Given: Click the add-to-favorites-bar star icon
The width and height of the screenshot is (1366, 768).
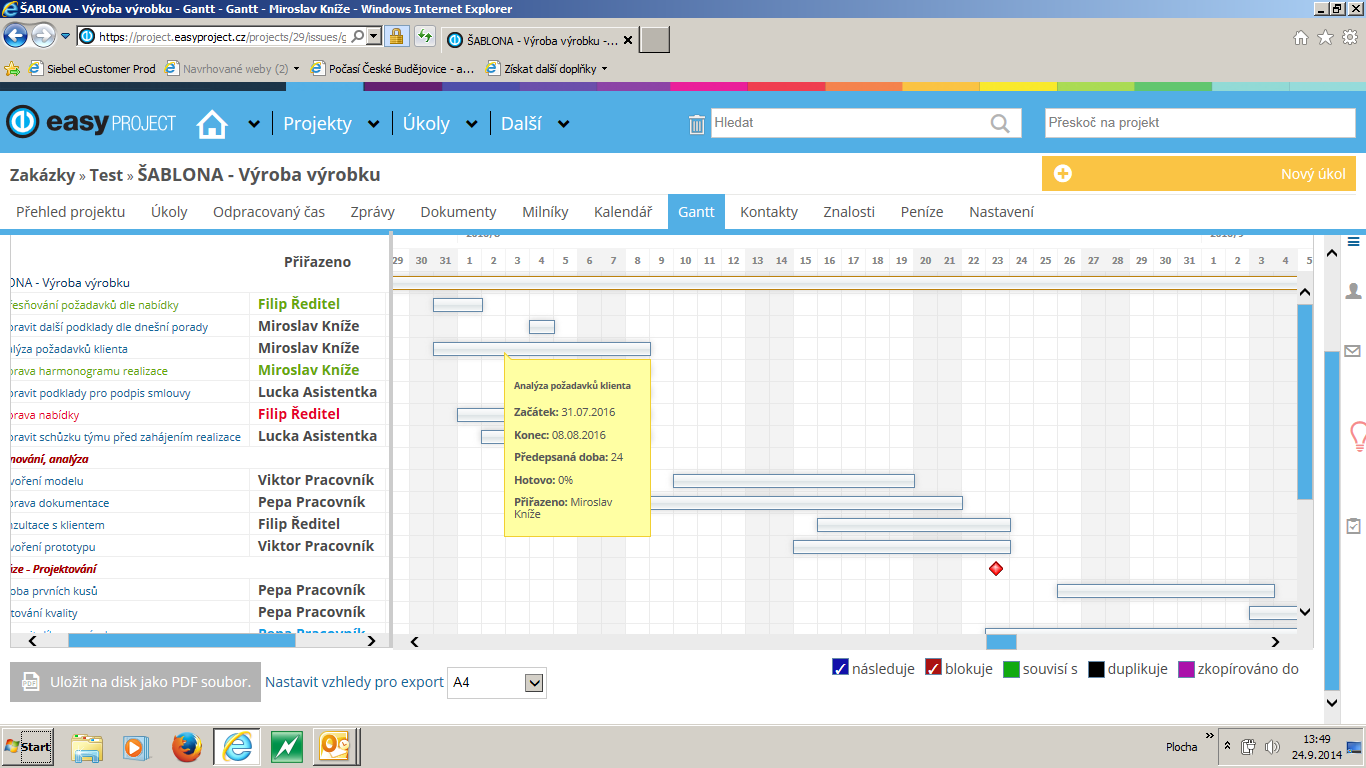Looking at the screenshot, I should [x=12, y=69].
